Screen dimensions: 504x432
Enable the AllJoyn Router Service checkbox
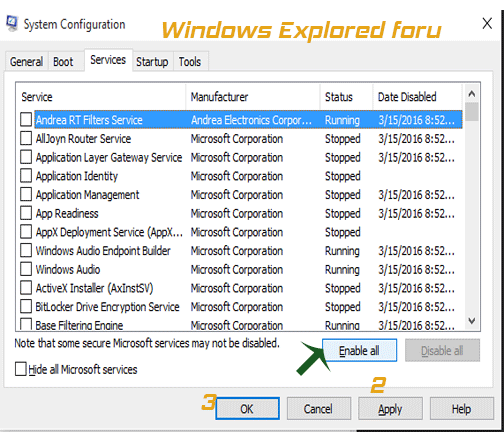point(26,138)
